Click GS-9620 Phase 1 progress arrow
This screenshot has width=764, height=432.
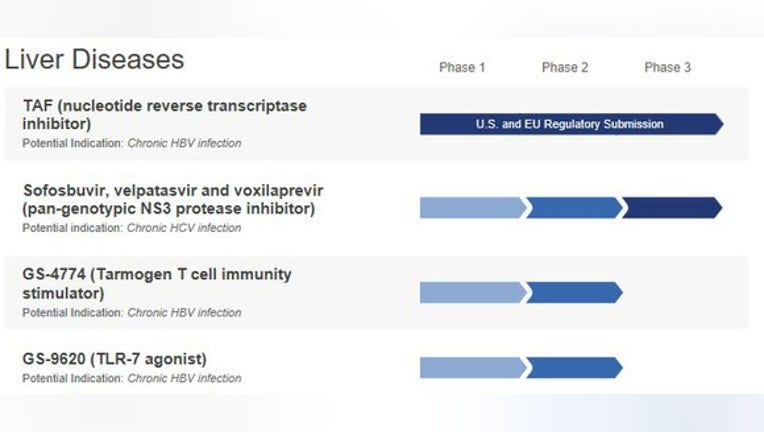coord(473,368)
